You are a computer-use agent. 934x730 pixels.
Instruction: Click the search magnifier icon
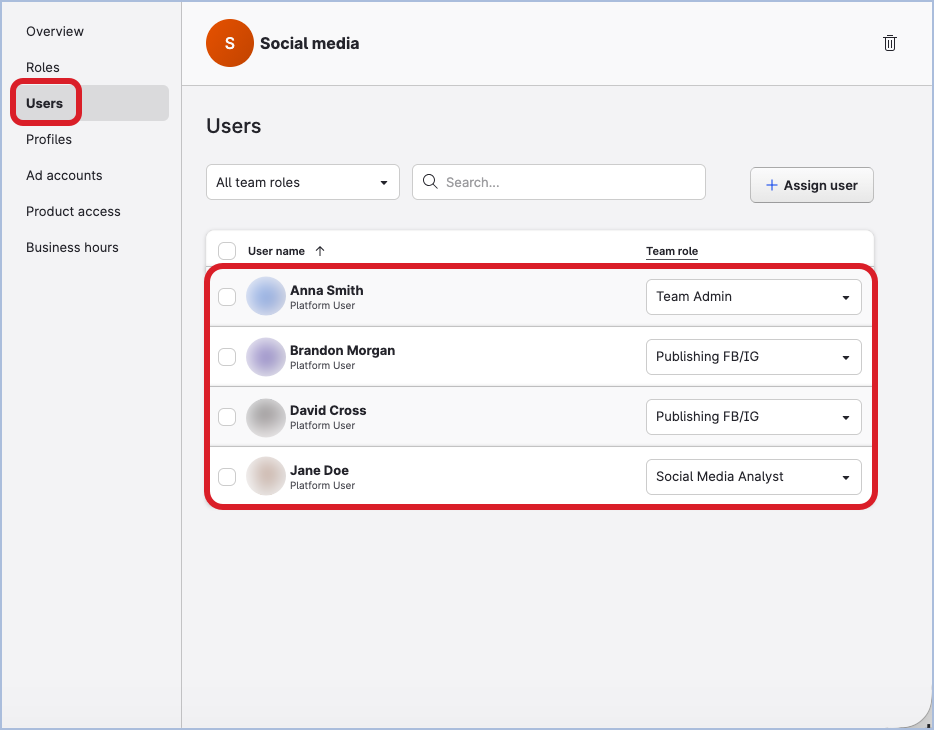[x=430, y=182]
